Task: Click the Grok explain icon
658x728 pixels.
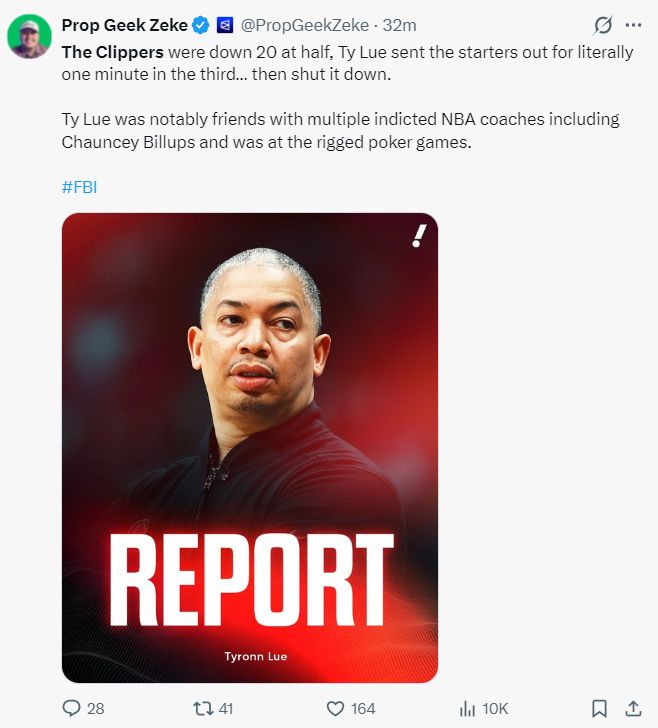Action: click(x=603, y=25)
